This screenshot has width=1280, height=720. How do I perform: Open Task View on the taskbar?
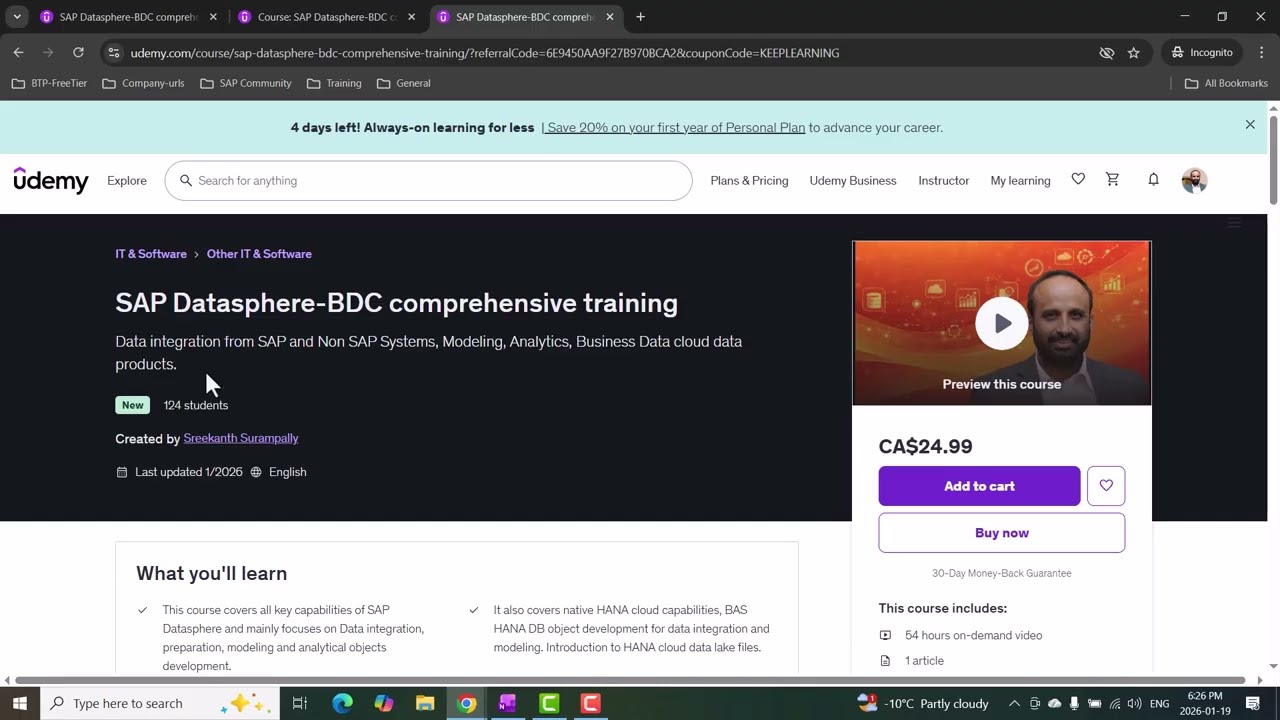[x=300, y=703]
